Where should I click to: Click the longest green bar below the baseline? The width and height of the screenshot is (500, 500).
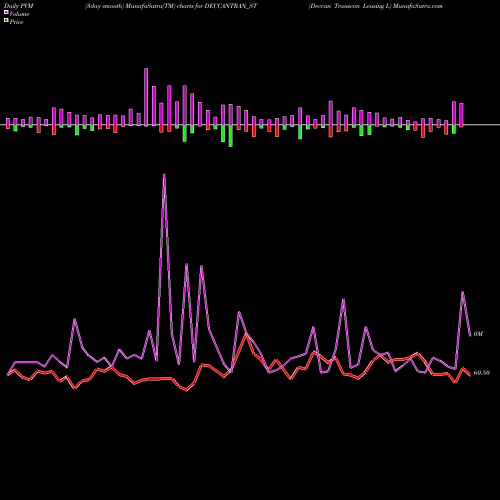point(231,136)
